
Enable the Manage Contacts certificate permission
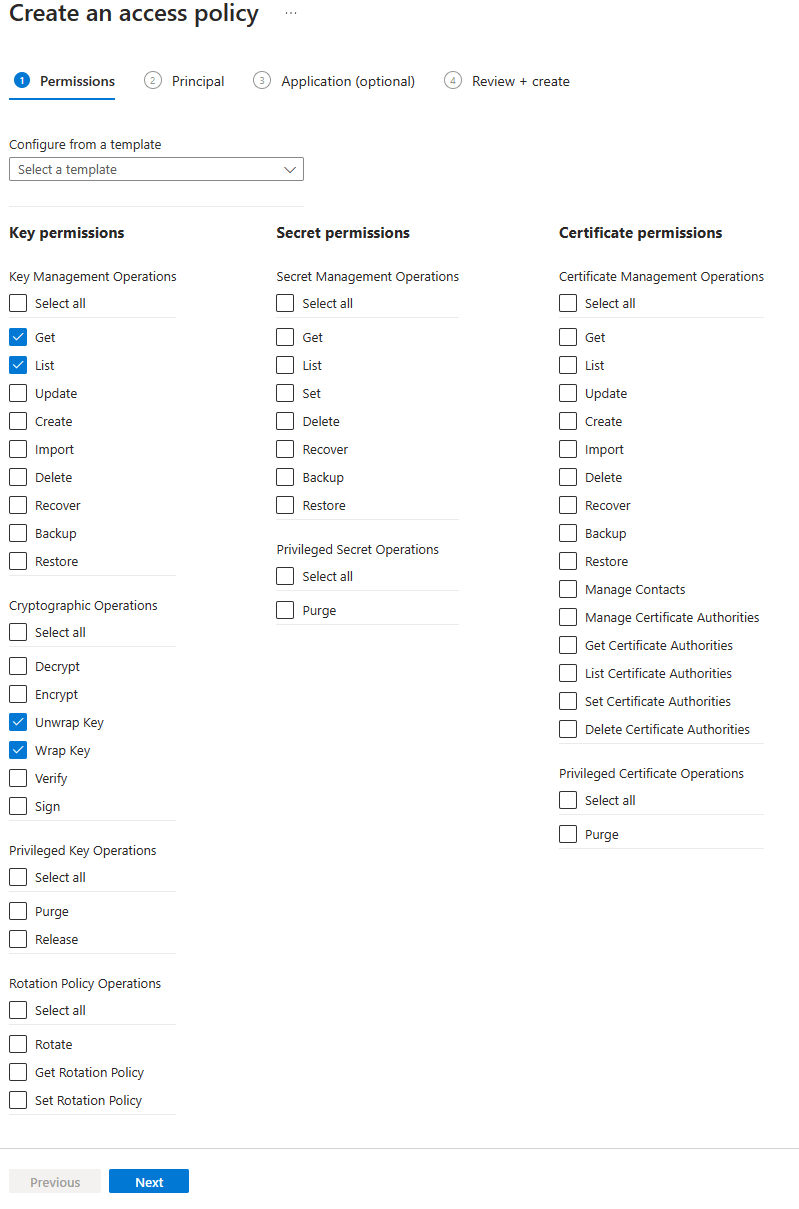click(568, 589)
